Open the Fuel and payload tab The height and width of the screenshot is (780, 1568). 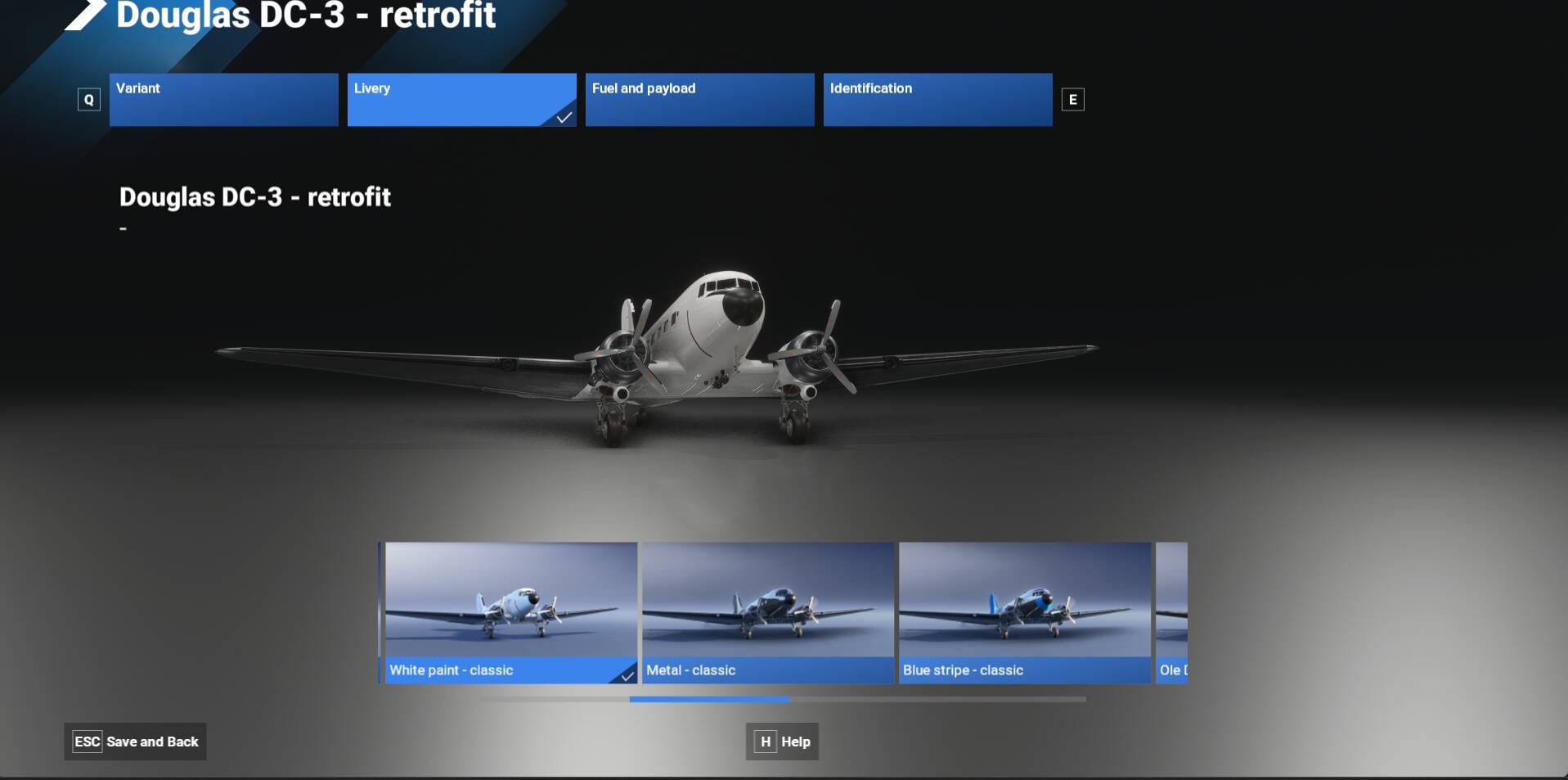pos(700,100)
